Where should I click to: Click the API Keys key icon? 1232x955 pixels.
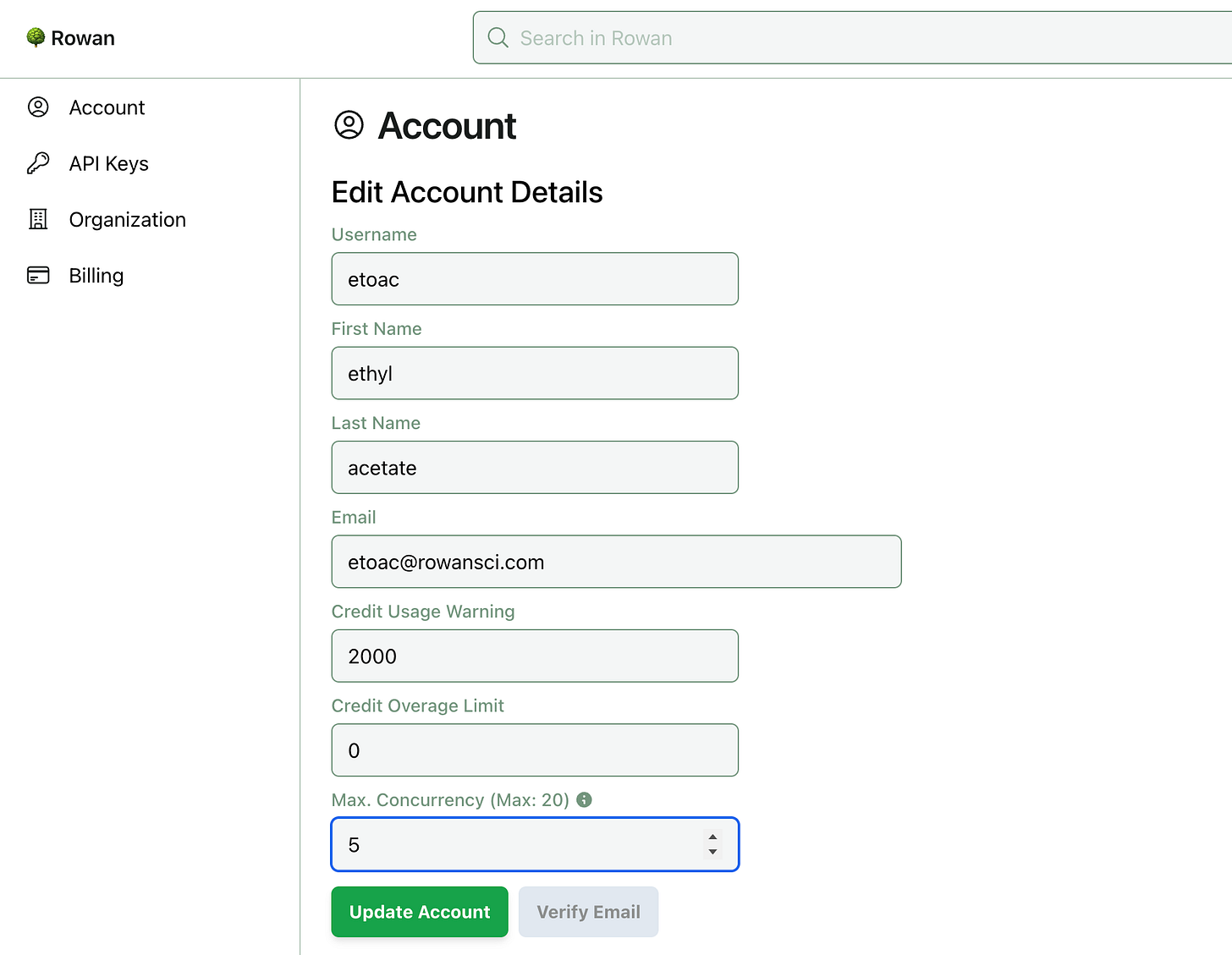pyautogui.click(x=38, y=163)
